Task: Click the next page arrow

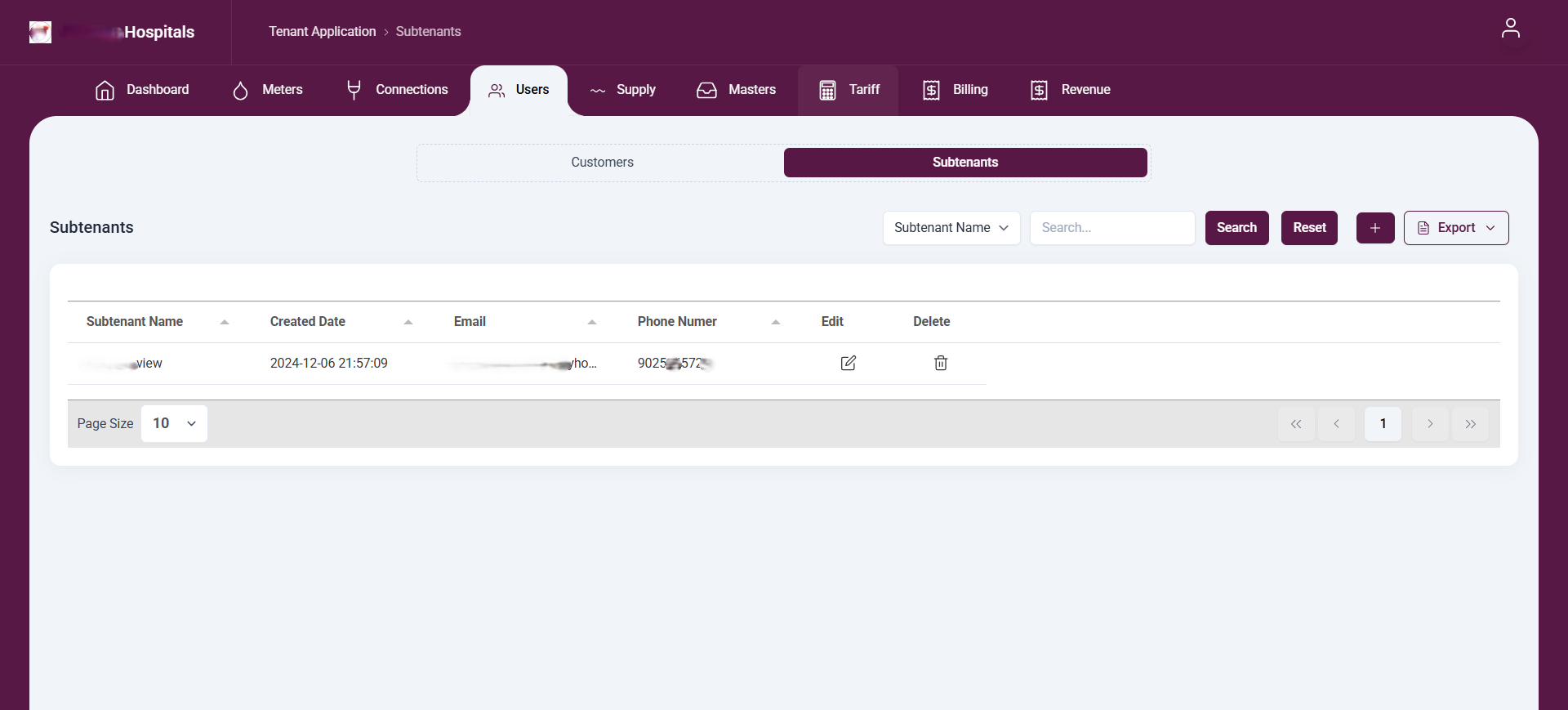Action: (x=1429, y=424)
